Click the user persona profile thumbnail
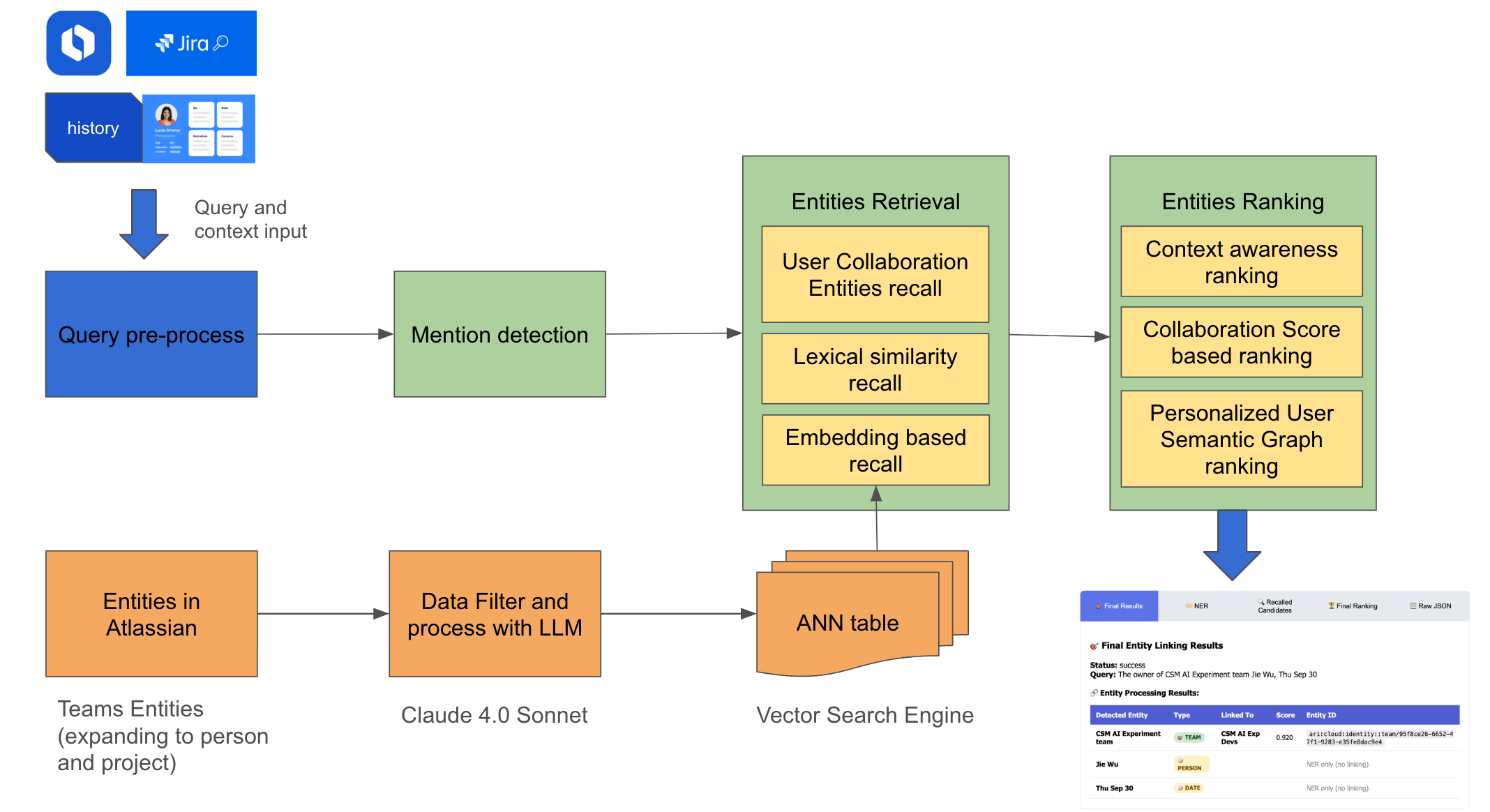Viewport: 1490px width, 812px height. point(199,129)
